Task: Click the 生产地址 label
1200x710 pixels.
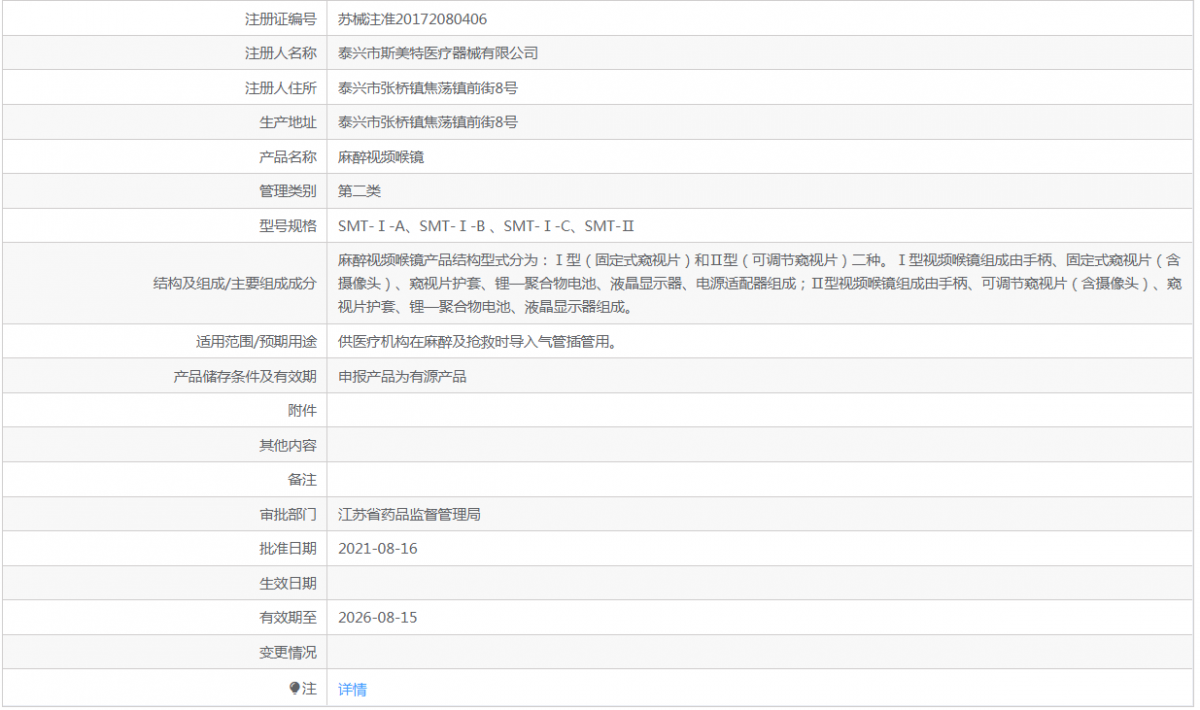Action: pos(288,122)
